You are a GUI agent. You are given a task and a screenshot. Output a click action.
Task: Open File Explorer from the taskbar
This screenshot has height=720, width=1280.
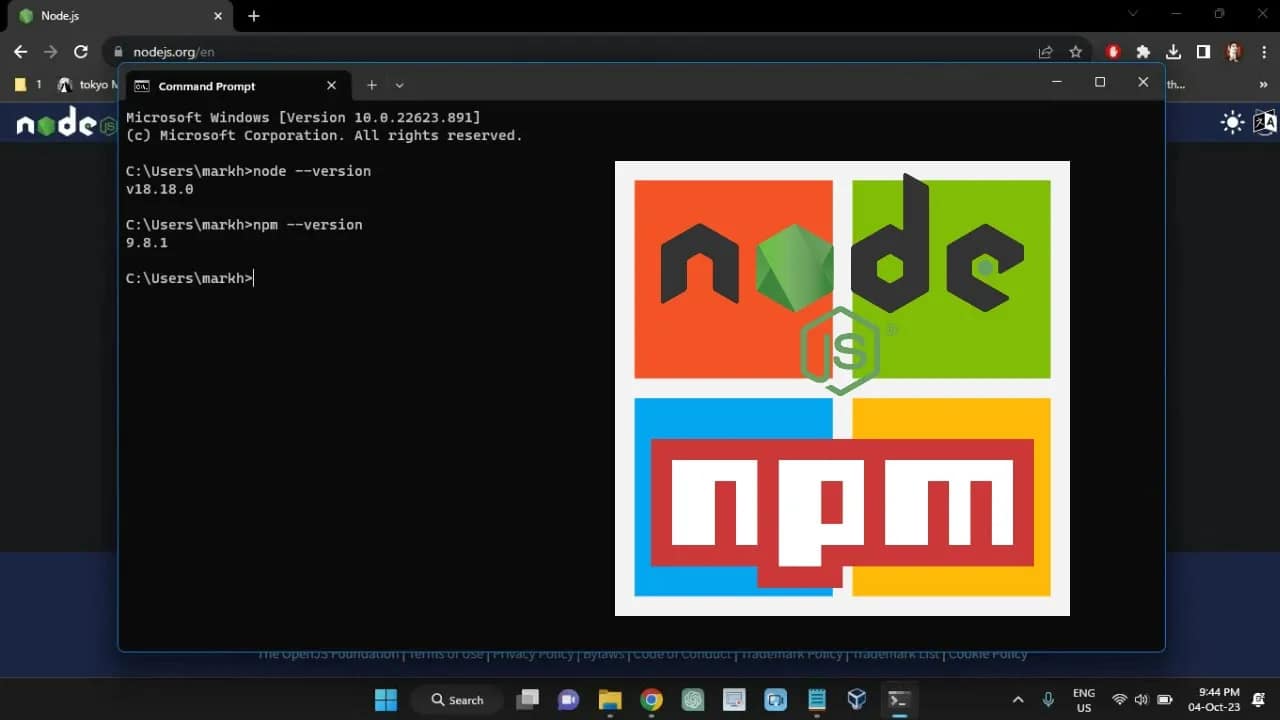point(610,699)
